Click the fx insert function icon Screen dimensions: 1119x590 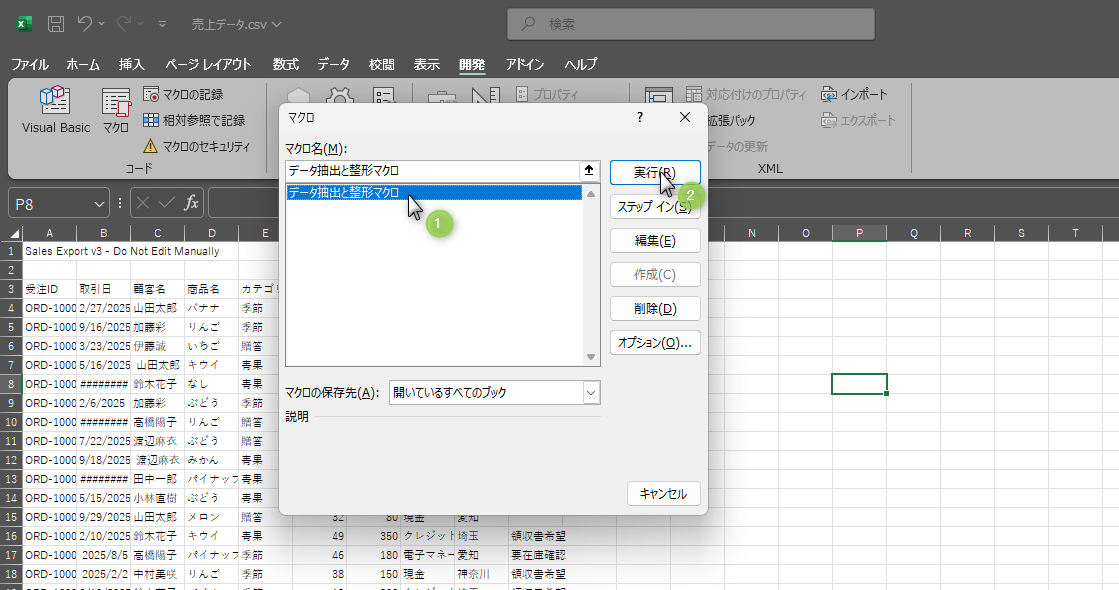pyautogui.click(x=191, y=203)
